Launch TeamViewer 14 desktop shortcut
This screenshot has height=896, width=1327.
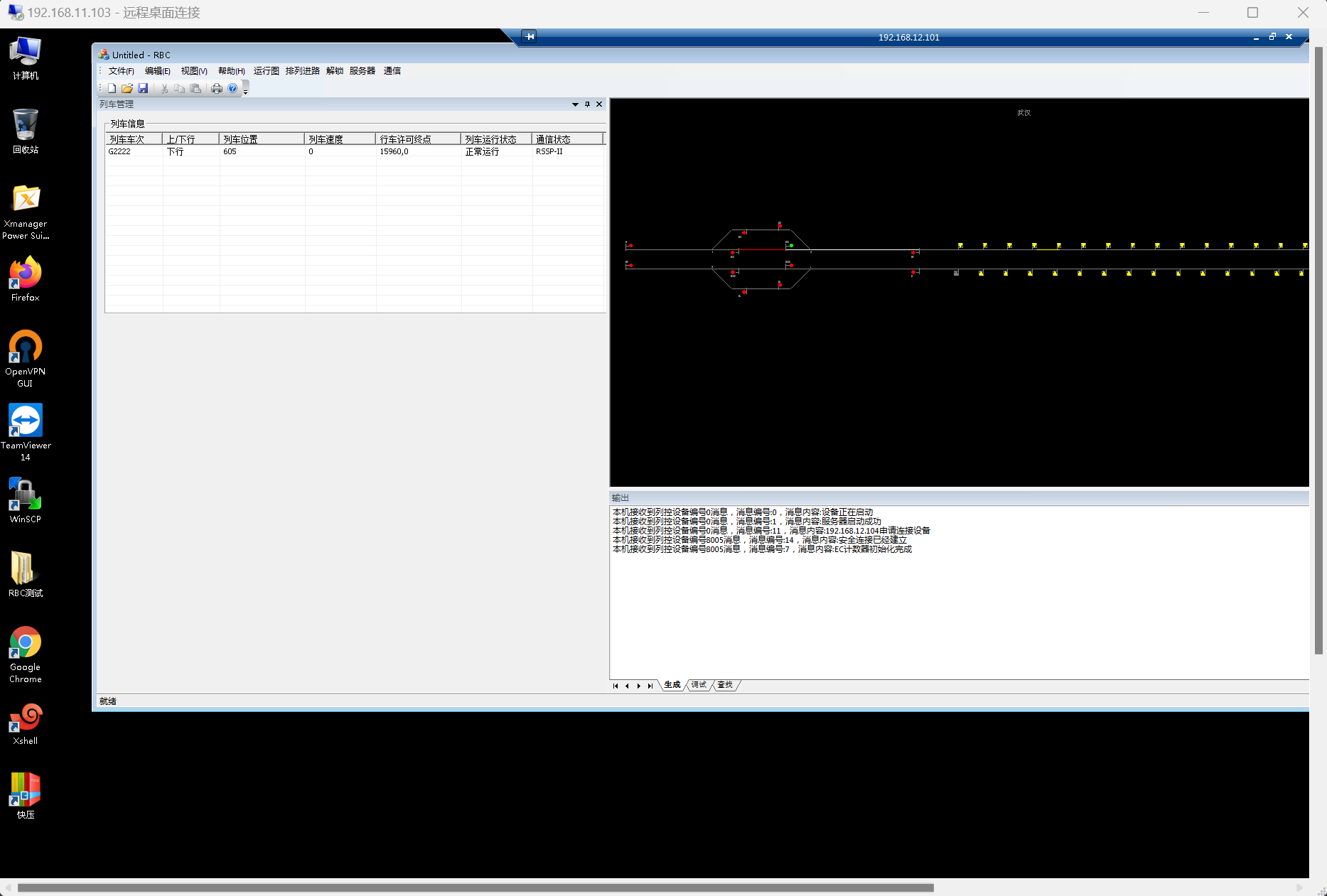[26, 433]
